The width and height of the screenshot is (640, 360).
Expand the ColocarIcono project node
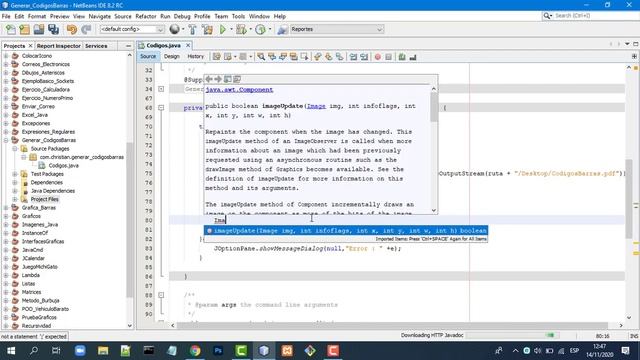click(x=6, y=56)
